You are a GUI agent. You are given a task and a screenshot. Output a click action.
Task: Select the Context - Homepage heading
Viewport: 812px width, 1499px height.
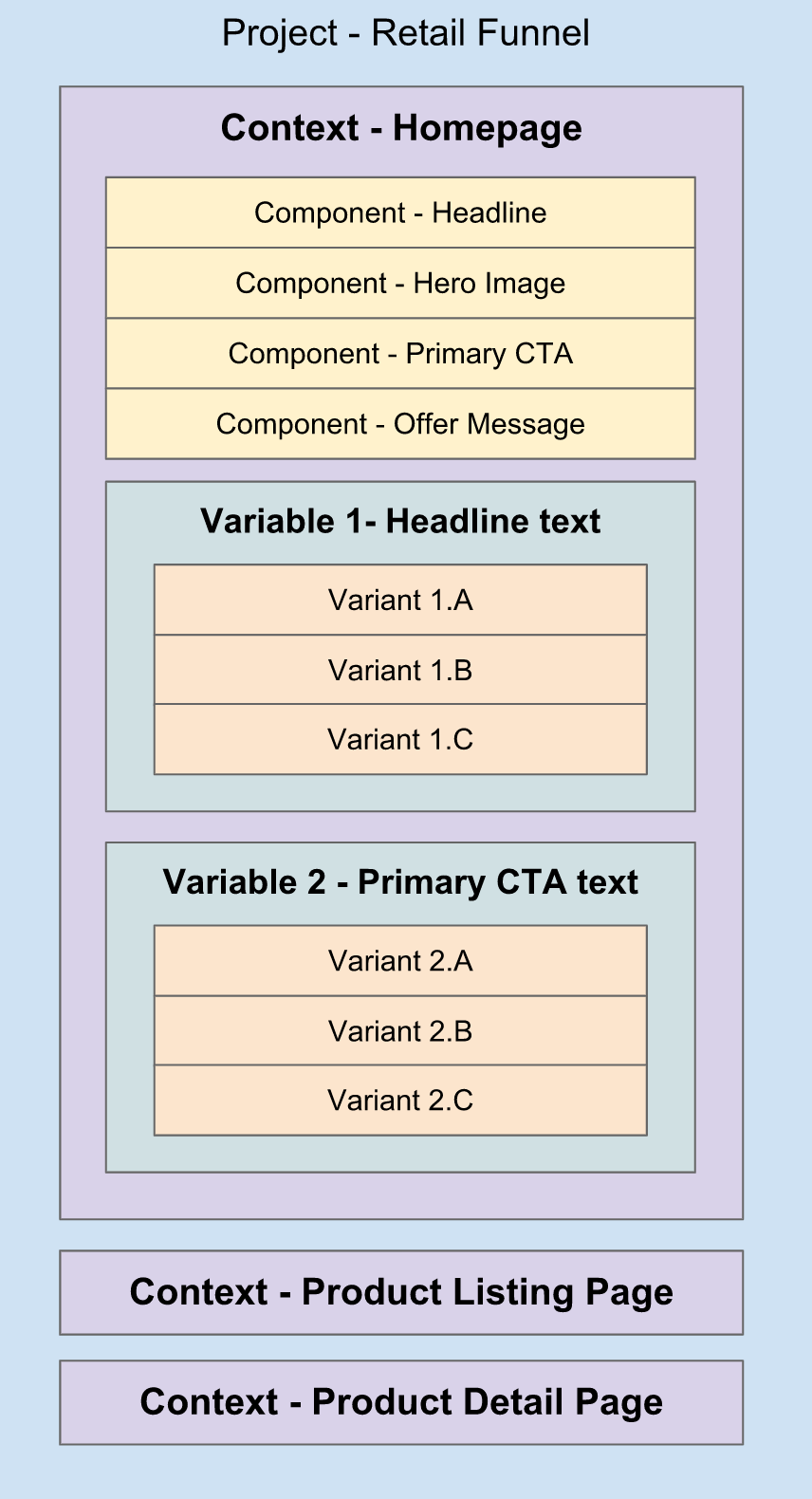click(x=401, y=128)
